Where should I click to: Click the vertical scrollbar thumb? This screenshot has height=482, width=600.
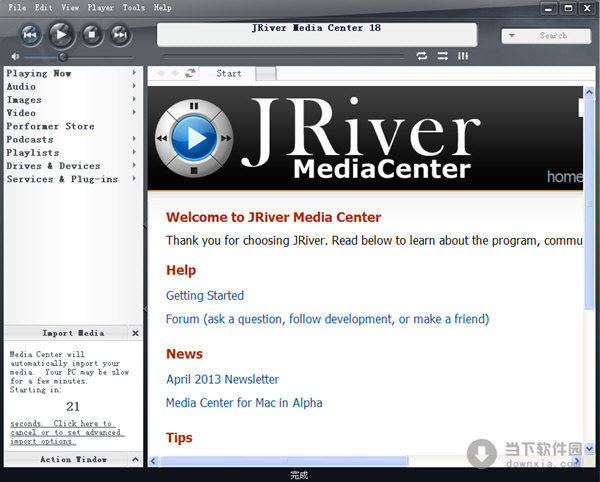(589, 203)
